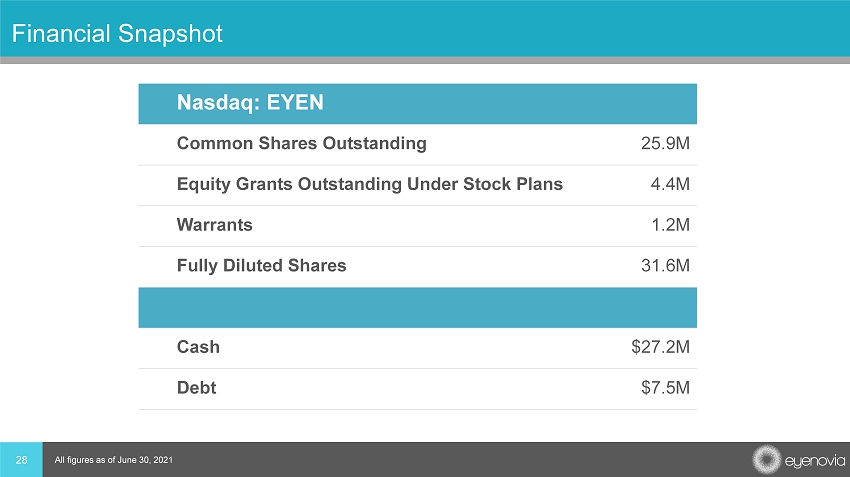
Task: Click the Nasdaq: EYEN table header
Action: [250, 102]
